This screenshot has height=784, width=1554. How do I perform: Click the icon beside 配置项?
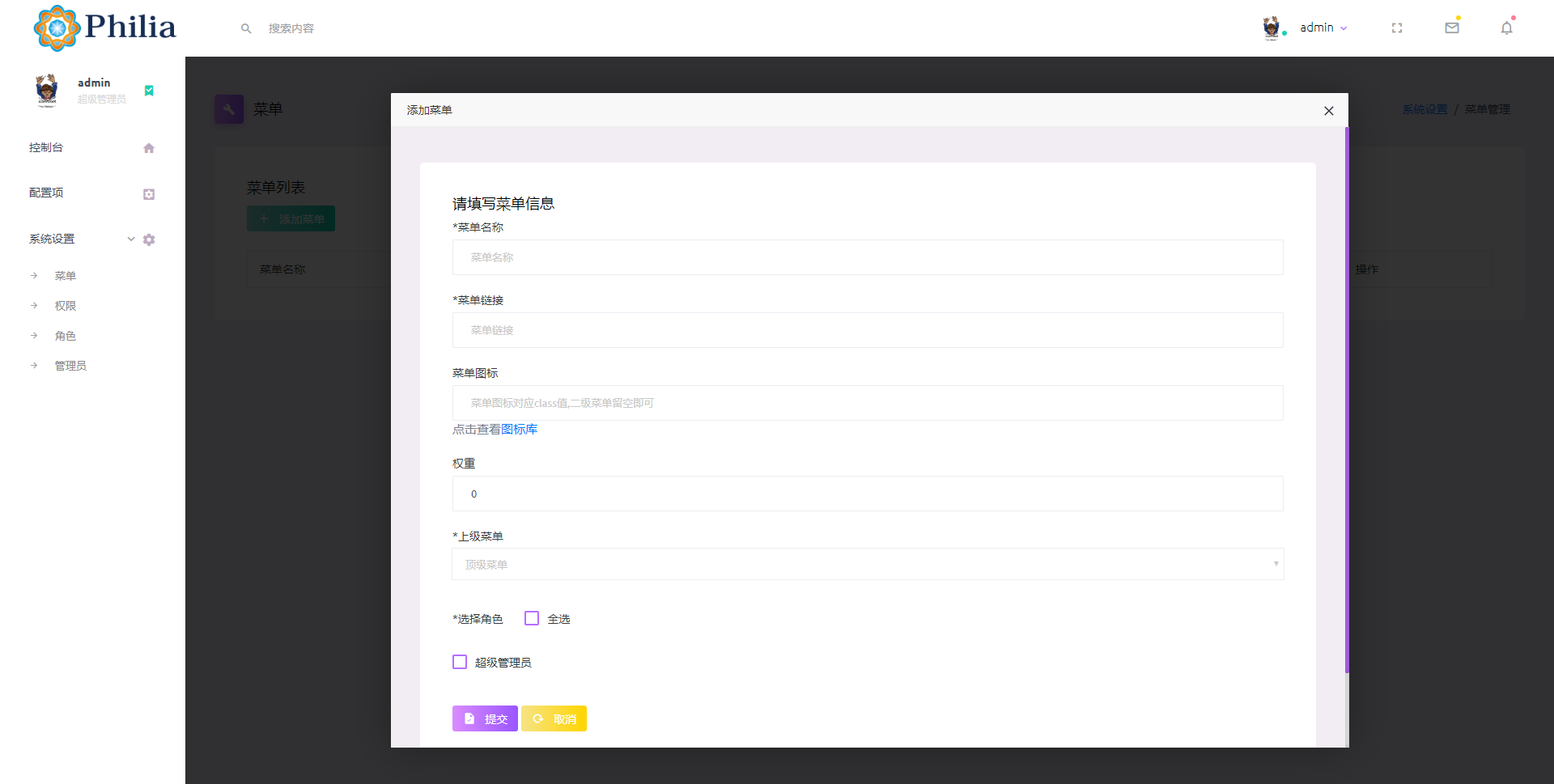(x=149, y=194)
